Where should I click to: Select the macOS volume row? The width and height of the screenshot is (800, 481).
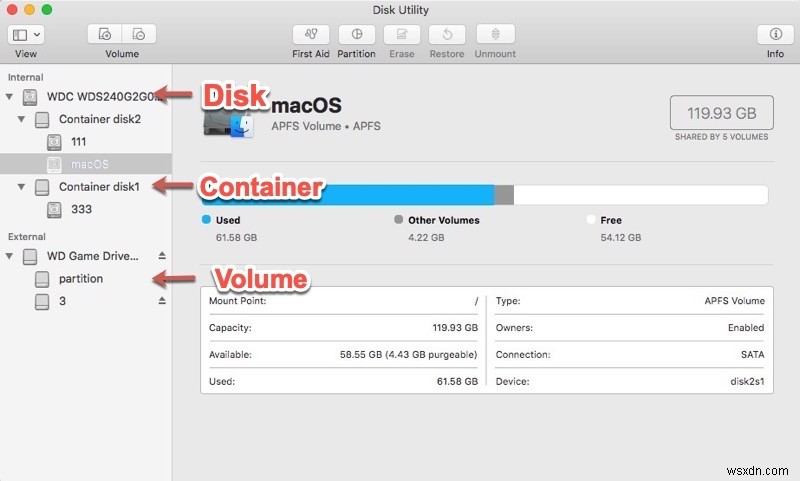pyautogui.click(x=86, y=164)
